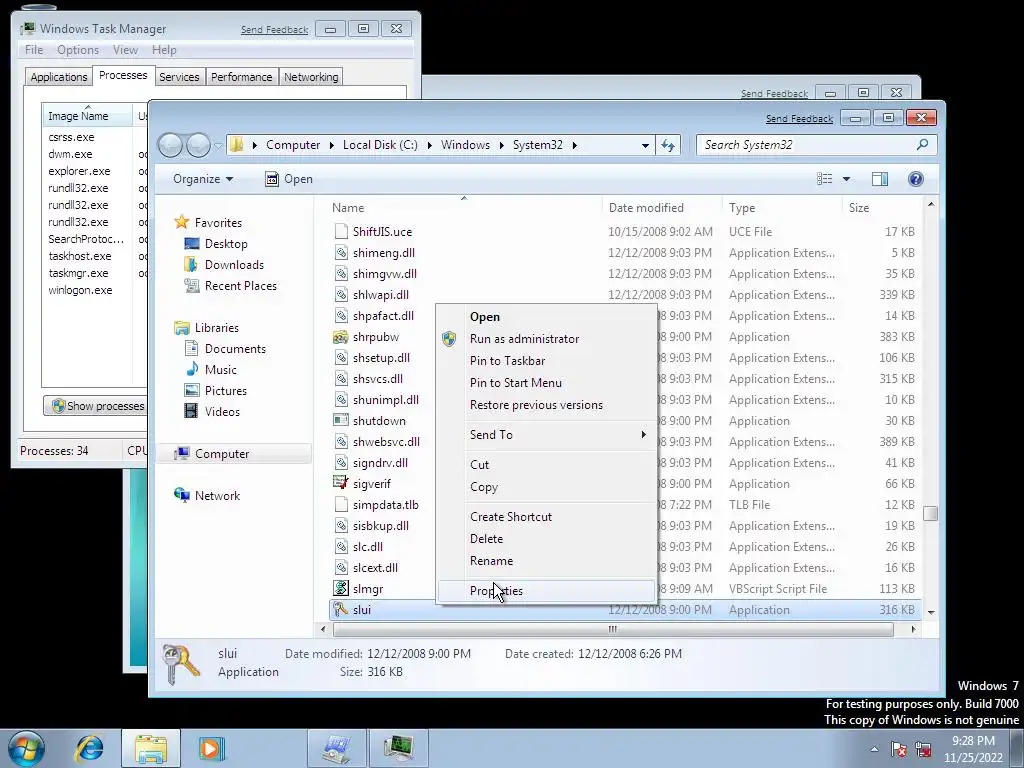Sort files by the Name column header
The height and width of the screenshot is (768, 1024).
click(x=465, y=208)
